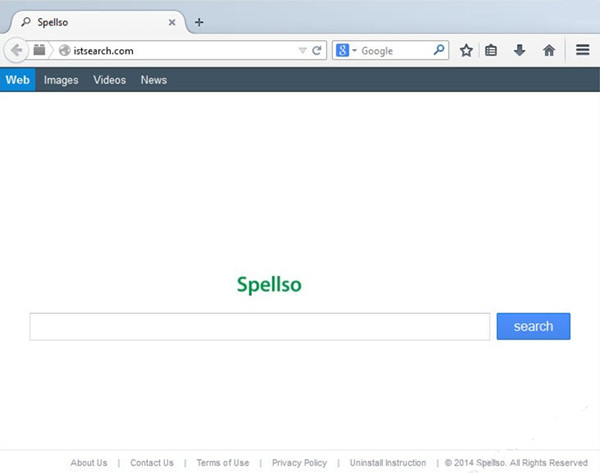Image resolution: width=600 pixels, height=473 pixels.
Task: Open the Contact Us footer link
Action: (x=152, y=463)
